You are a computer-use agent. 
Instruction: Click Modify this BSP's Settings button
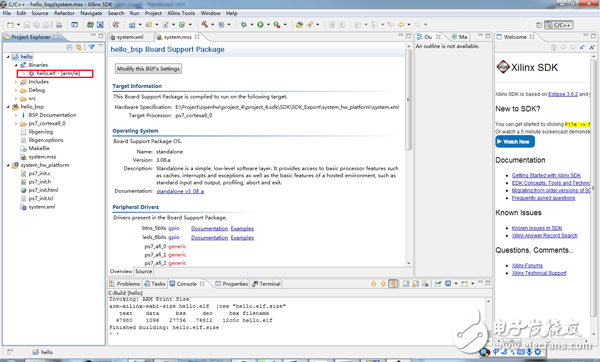pos(148,68)
